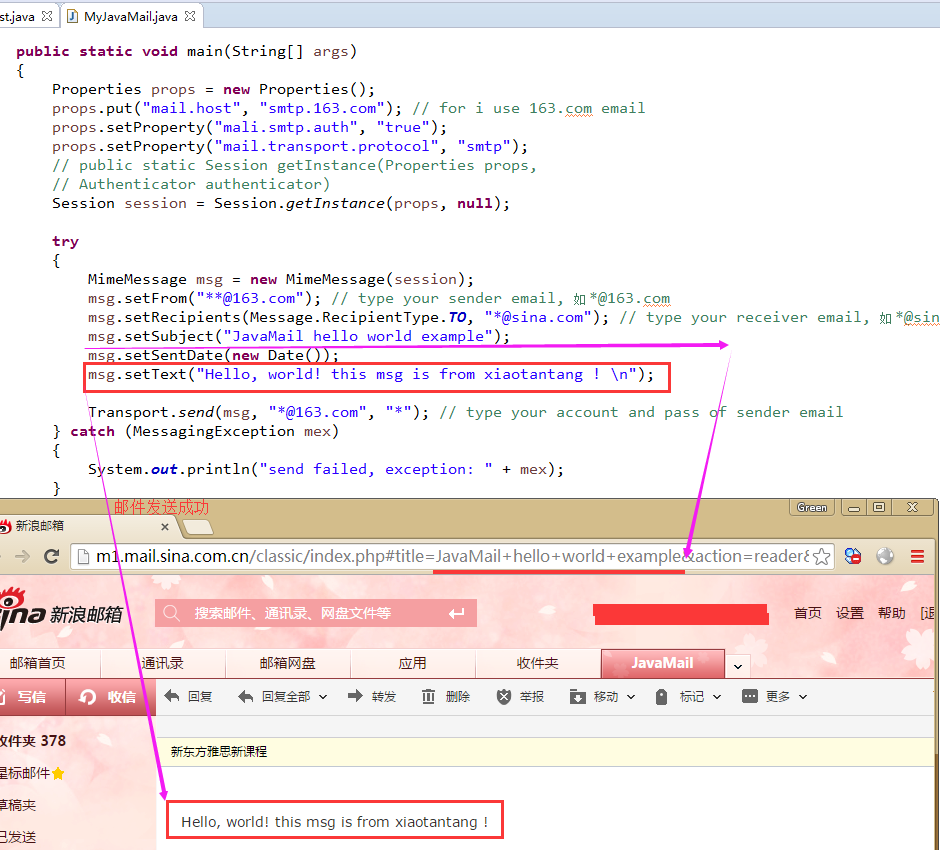Open the 新东方雅思新课程 ad link

[x=219, y=752]
